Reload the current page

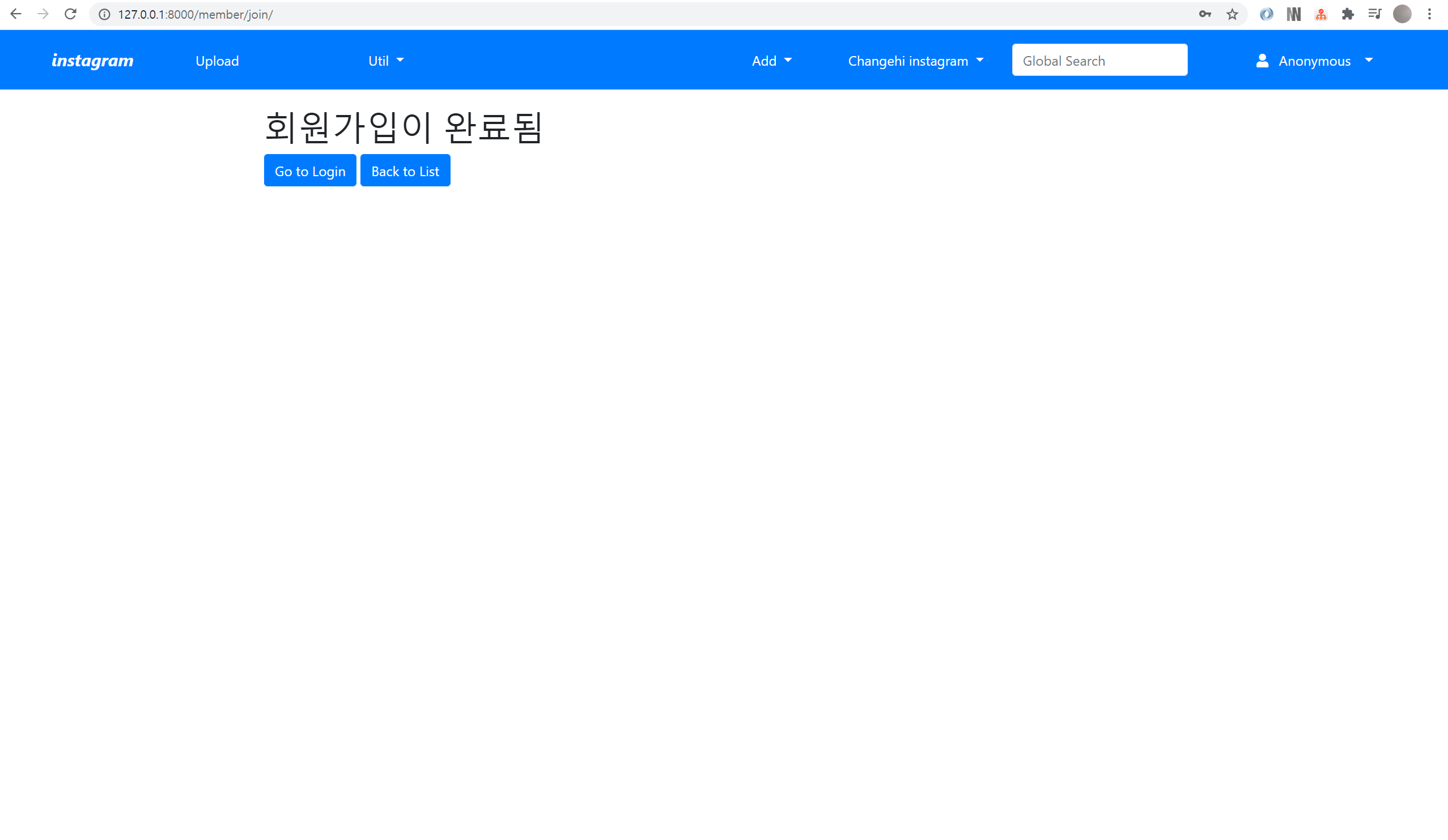click(70, 14)
